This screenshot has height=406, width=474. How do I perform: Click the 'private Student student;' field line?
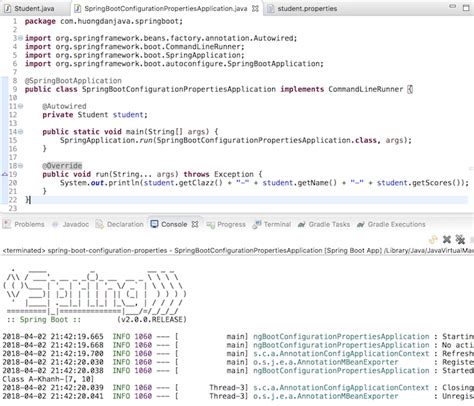click(95, 115)
